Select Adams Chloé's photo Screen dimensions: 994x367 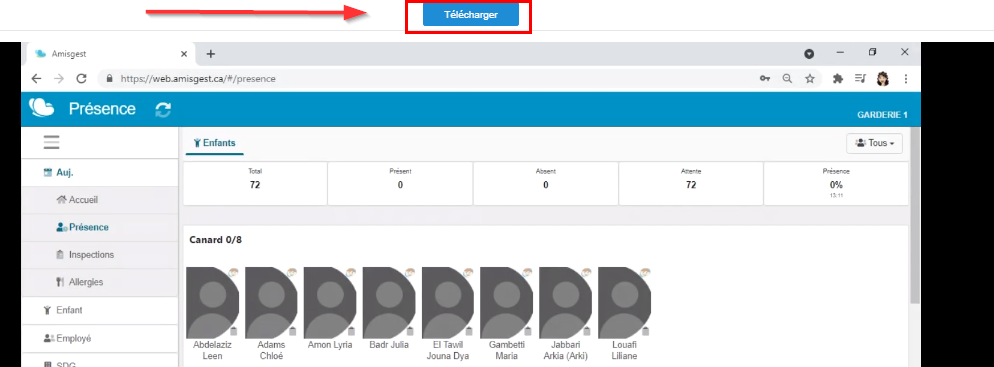coord(271,302)
